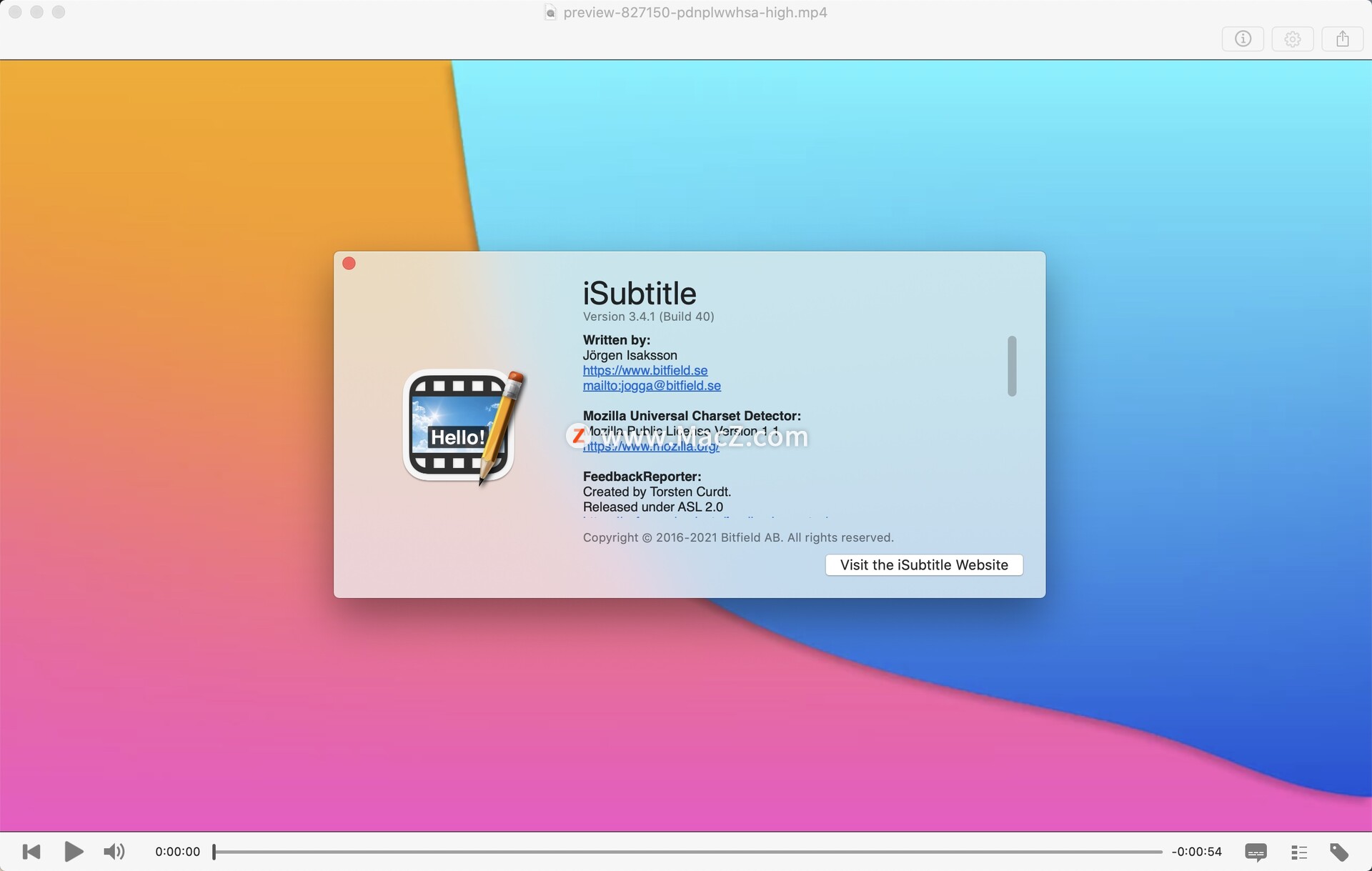
Task: Click the Released under ASL 2.0 text
Action: [x=653, y=507]
